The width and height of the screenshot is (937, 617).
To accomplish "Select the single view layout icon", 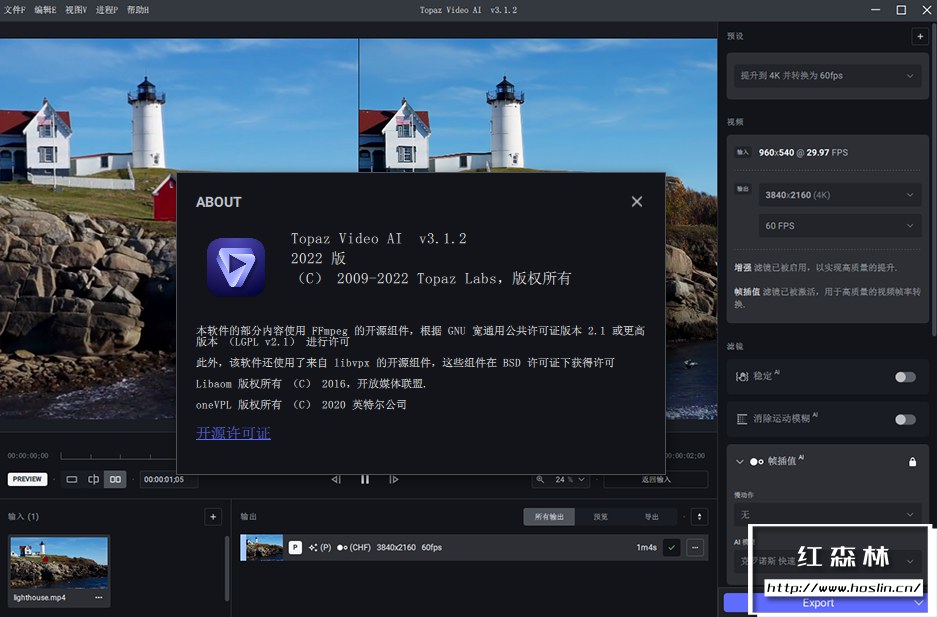I will pyautogui.click(x=72, y=479).
